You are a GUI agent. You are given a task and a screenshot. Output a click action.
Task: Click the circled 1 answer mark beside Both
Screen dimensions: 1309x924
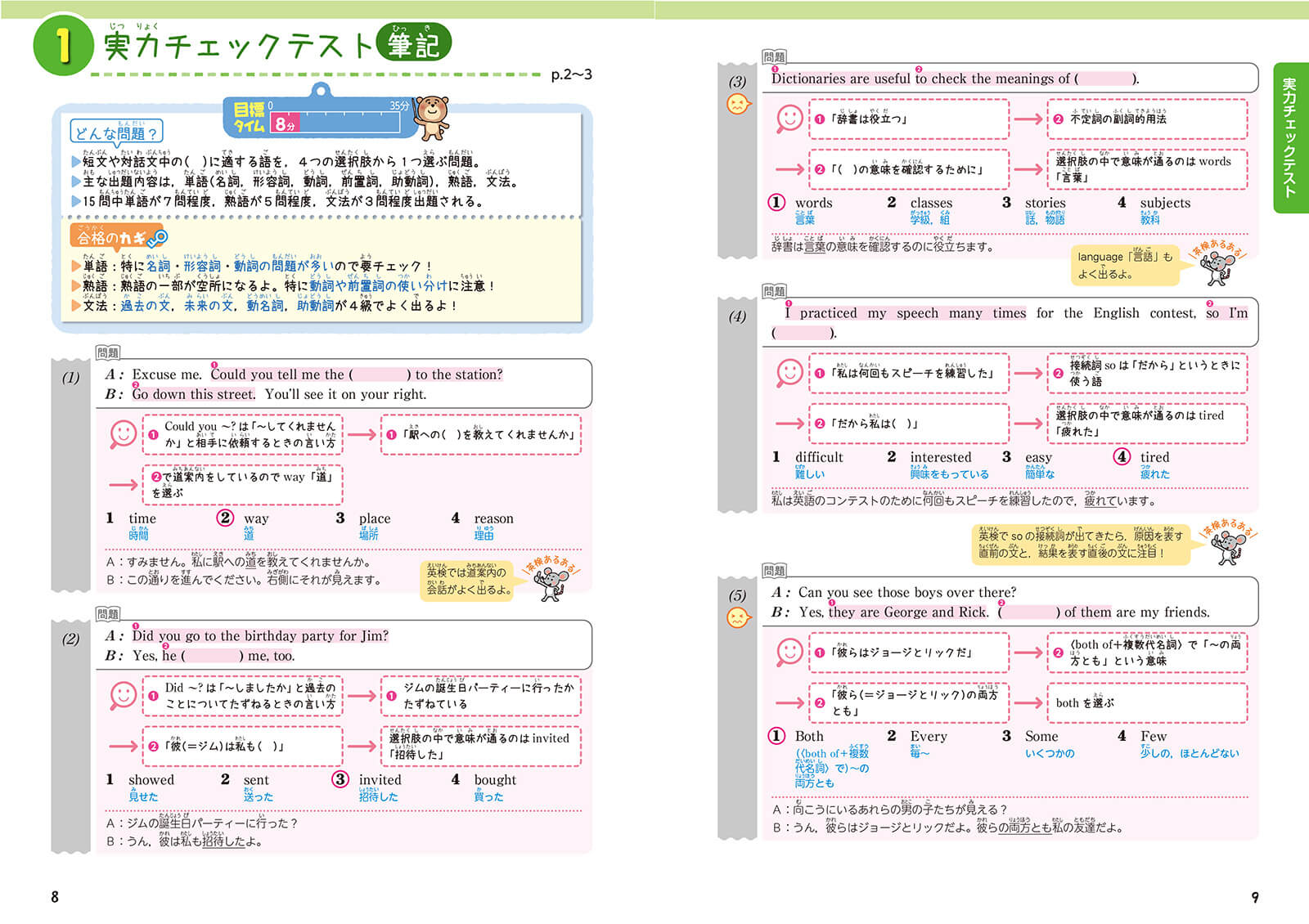pos(776,735)
